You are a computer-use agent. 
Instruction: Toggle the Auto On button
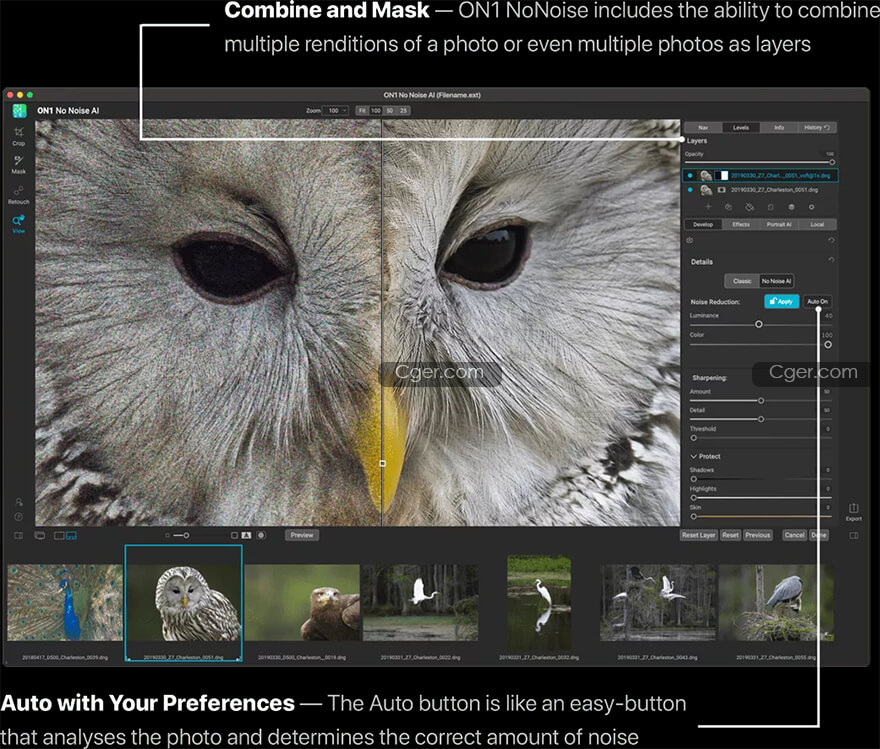(x=817, y=301)
